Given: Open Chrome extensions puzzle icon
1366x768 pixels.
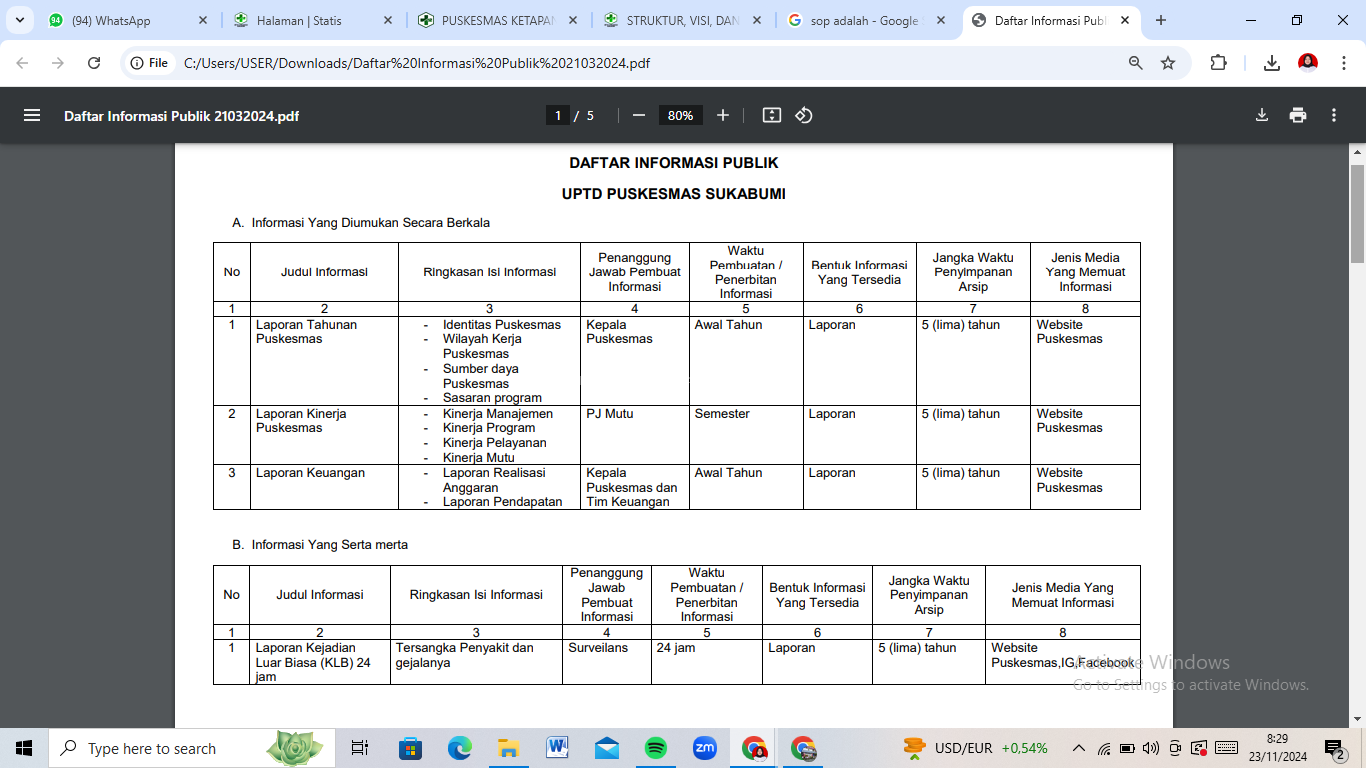Looking at the screenshot, I should coord(1218,63).
